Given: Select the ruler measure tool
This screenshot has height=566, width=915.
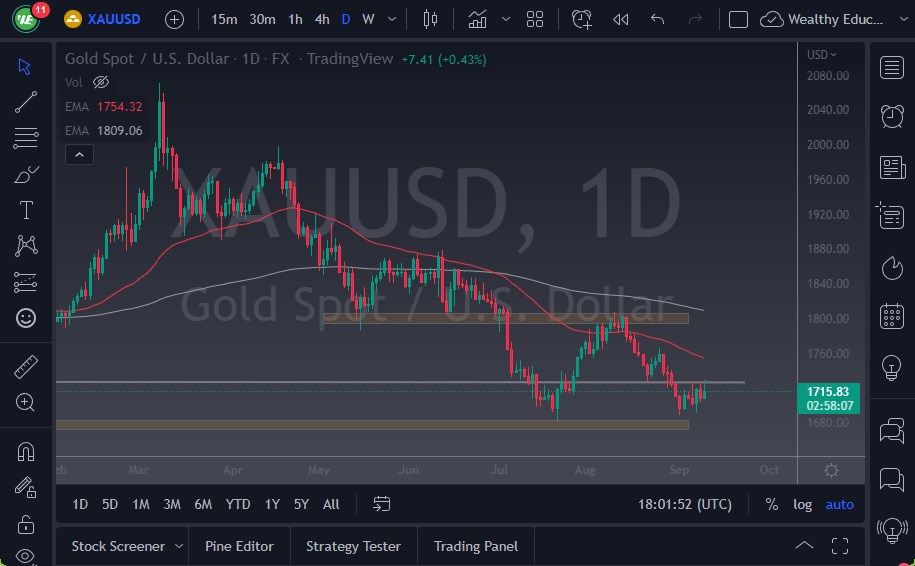Looking at the screenshot, I should [26, 367].
